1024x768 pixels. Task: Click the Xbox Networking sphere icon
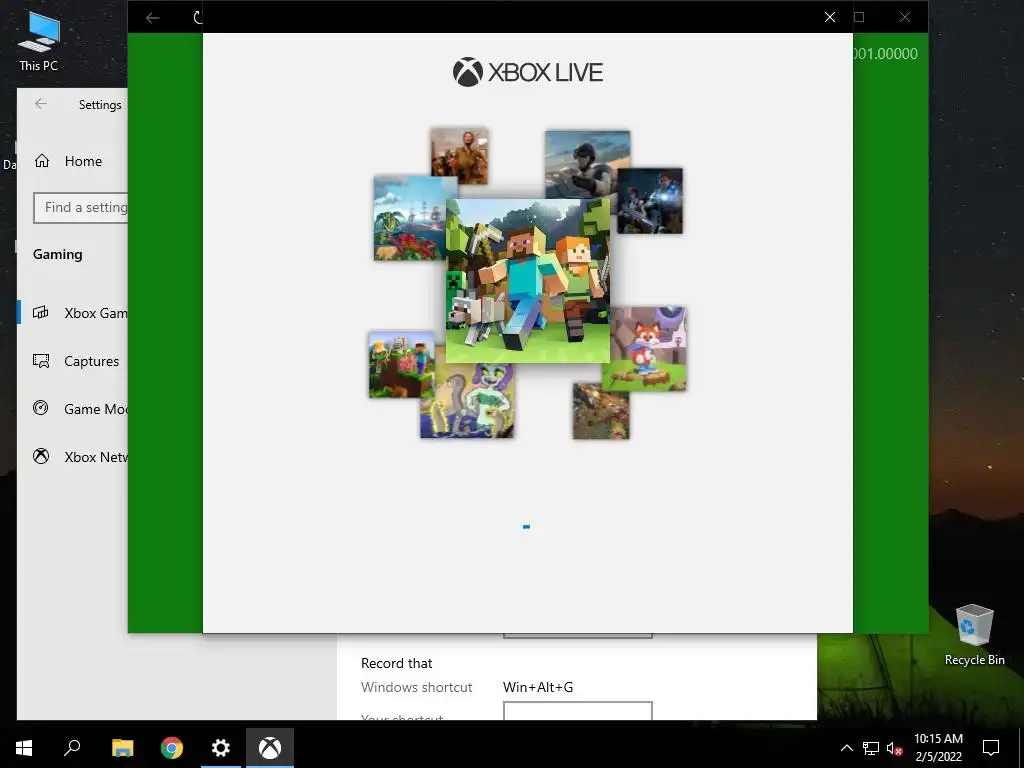[x=40, y=456]
